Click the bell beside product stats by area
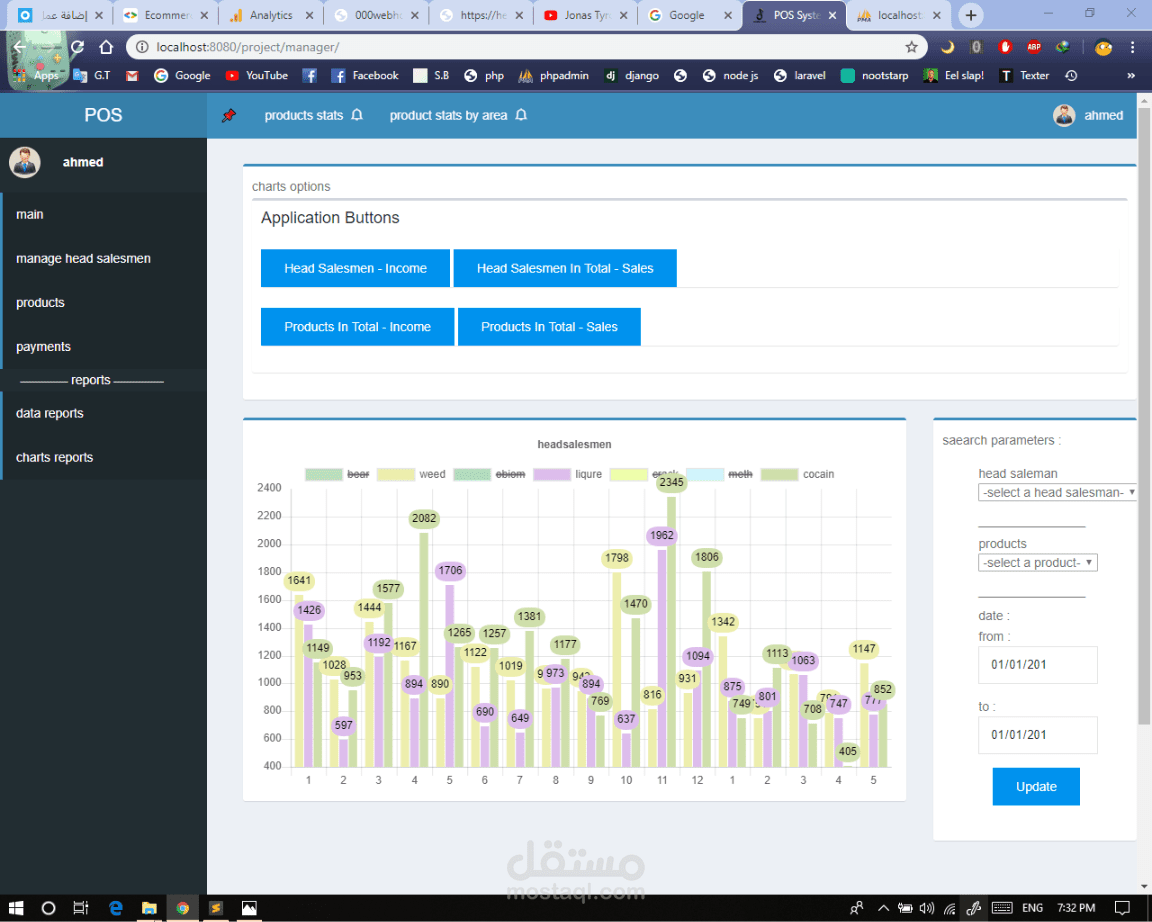The image size is (1152, 922). coord(519,115)
